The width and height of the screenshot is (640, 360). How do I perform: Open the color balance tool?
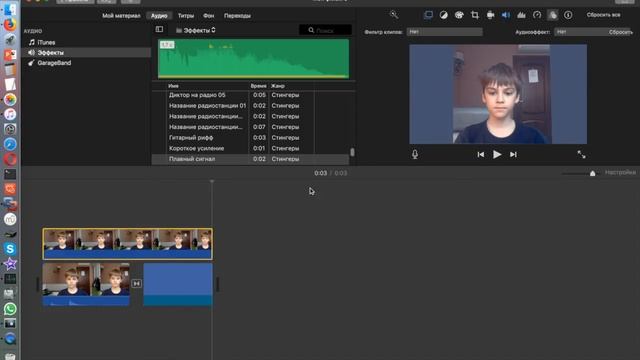tap(444, 15)
